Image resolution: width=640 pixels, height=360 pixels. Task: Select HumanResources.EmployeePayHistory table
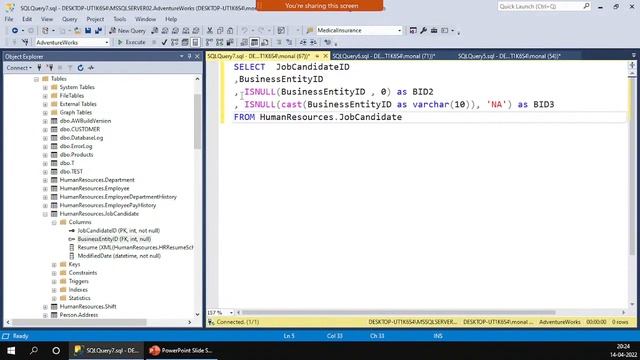[108, 205]
